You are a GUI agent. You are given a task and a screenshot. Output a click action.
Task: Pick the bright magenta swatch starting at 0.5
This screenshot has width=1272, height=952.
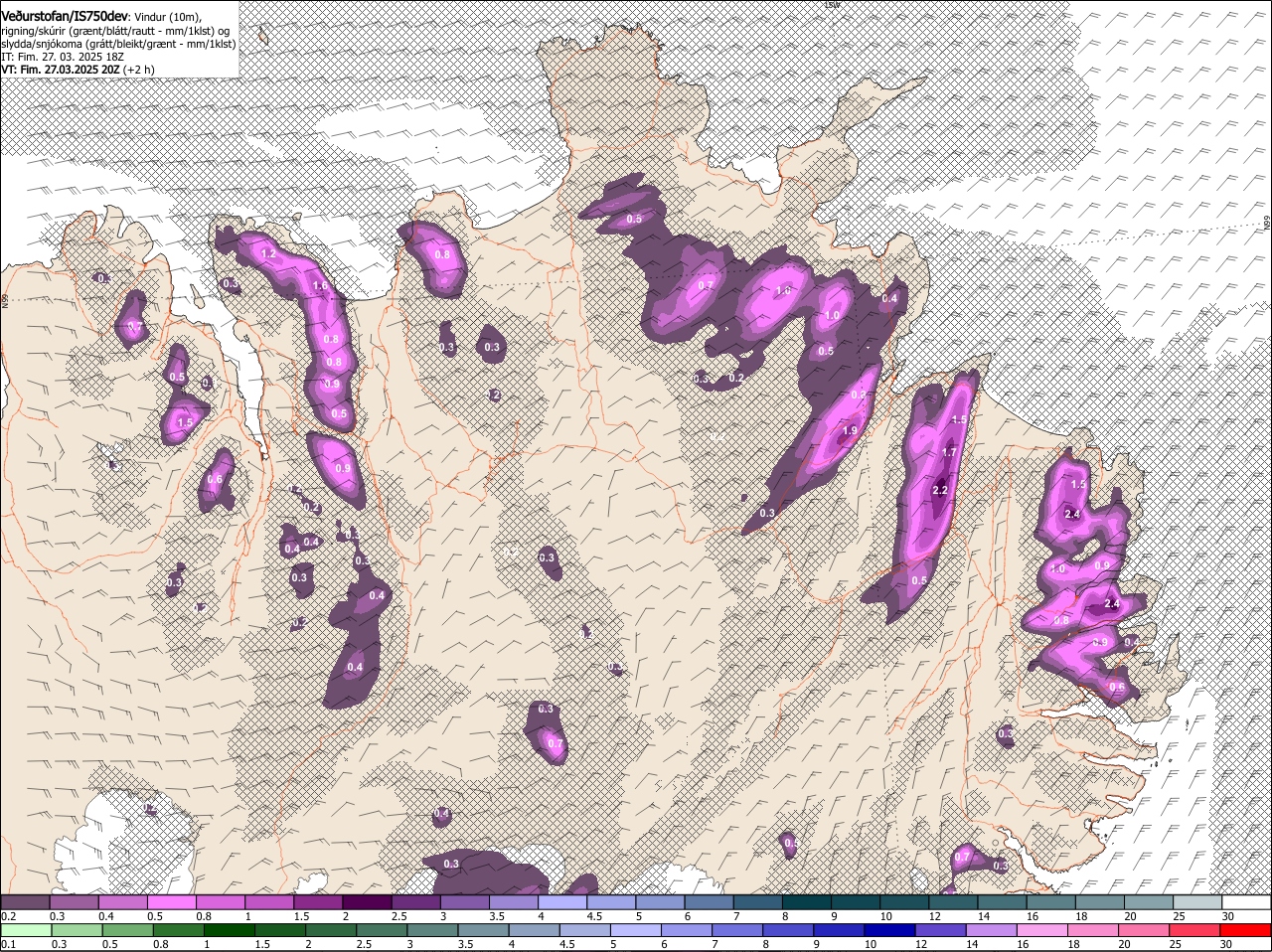pyautogui.click(x=171, y=902)
